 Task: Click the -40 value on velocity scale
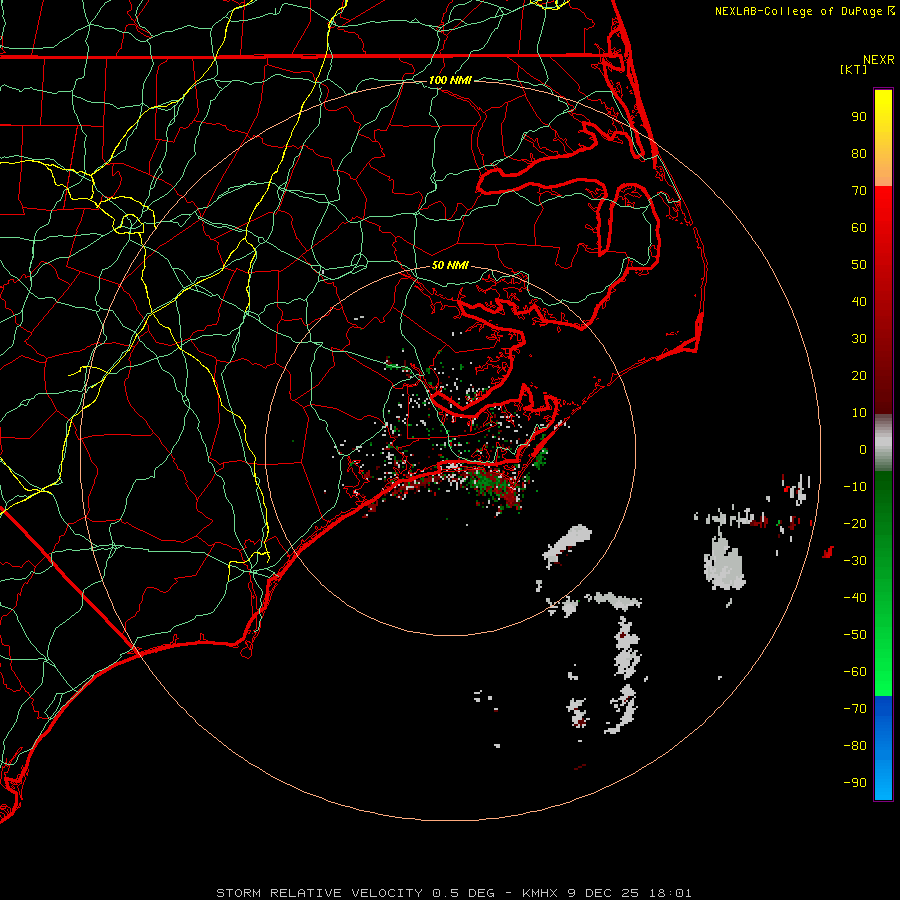click(x=855, y=598)
